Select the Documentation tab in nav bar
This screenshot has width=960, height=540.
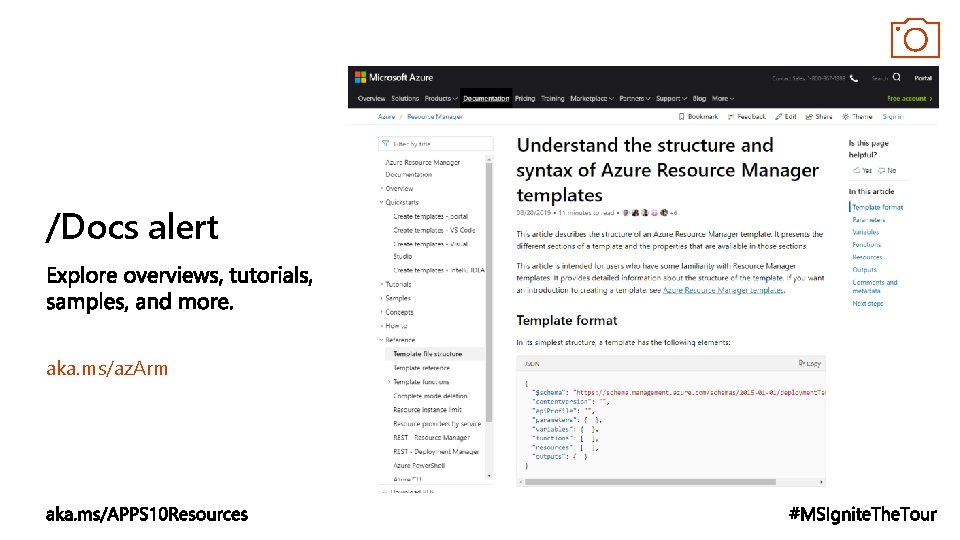(x=486, y=99)
